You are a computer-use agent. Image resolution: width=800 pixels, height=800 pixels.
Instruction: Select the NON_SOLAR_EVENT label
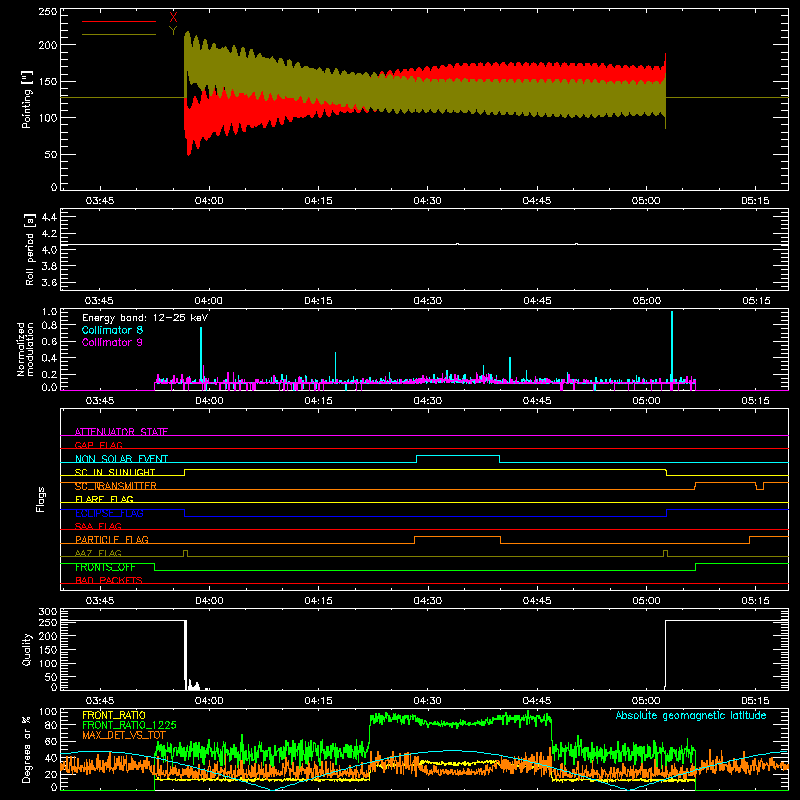(121, 459)
